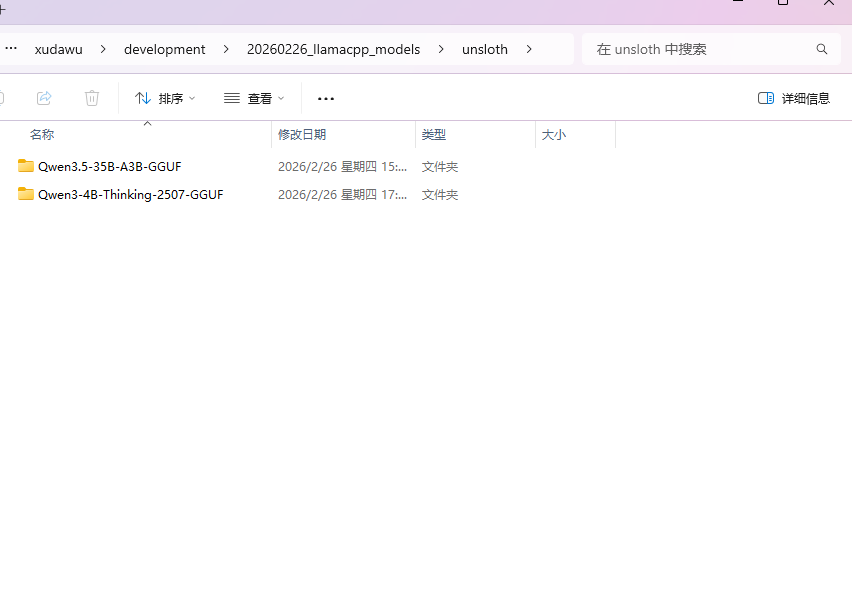Click the sort arrows icon beside 排序

click(143, 98)
